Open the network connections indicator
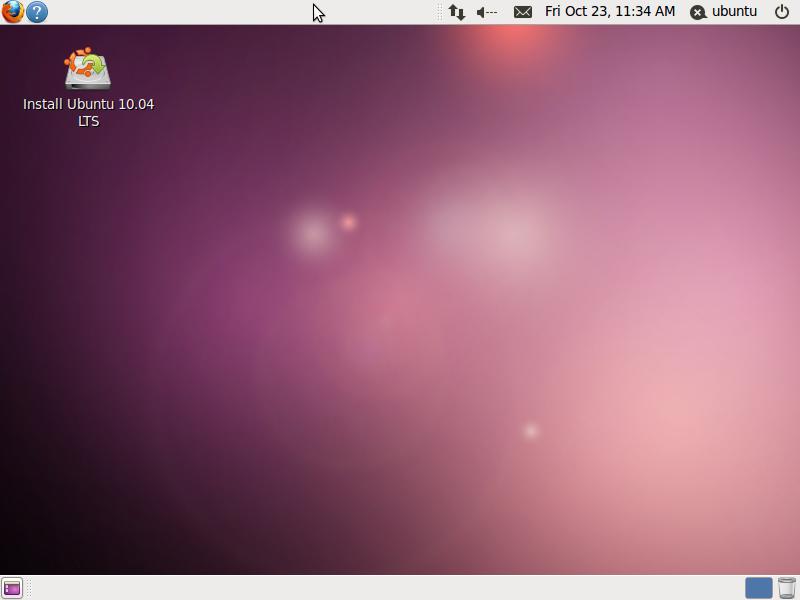 pyautogui.click(x=457, y=12)
